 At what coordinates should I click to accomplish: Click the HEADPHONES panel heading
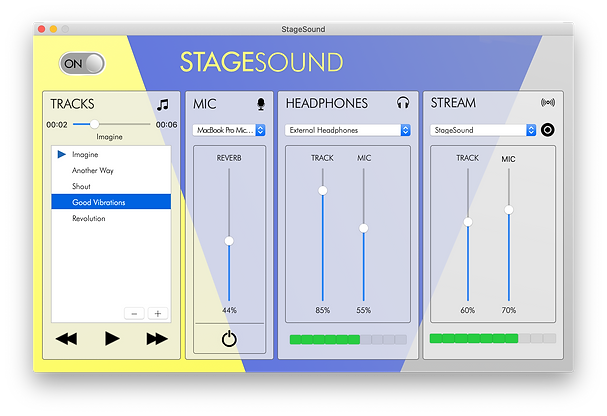pos(327,103)
